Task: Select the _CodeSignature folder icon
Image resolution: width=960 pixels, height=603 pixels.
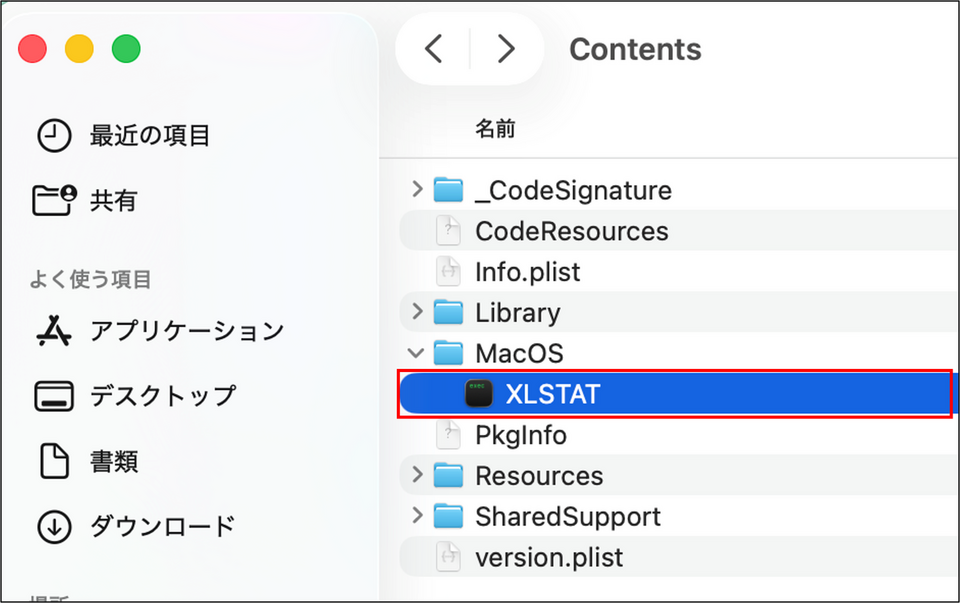Action: tap(449, 190)
